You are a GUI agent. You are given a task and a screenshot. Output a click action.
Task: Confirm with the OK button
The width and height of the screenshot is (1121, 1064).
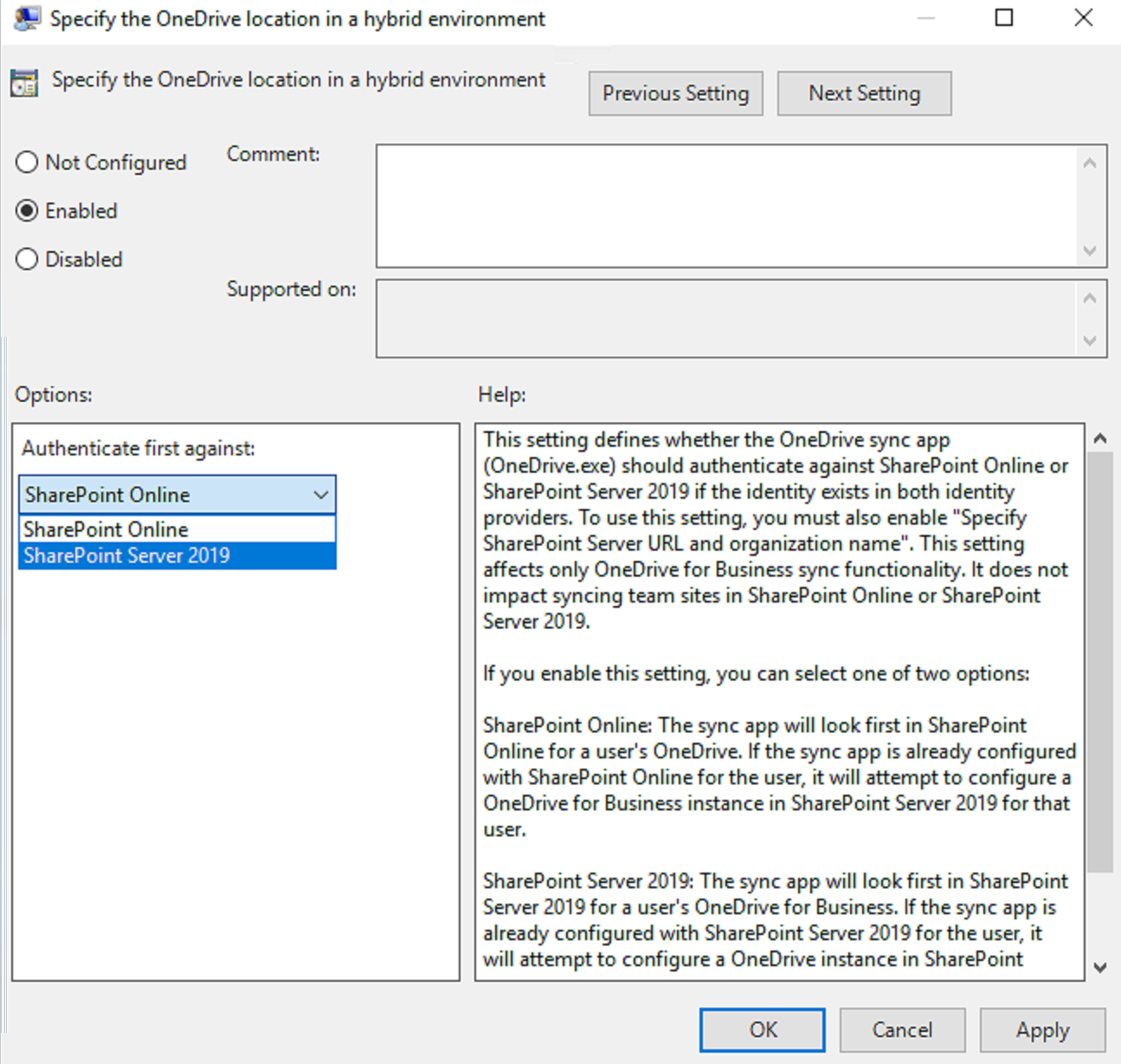pyautogui.click(x=763, y=1029)
